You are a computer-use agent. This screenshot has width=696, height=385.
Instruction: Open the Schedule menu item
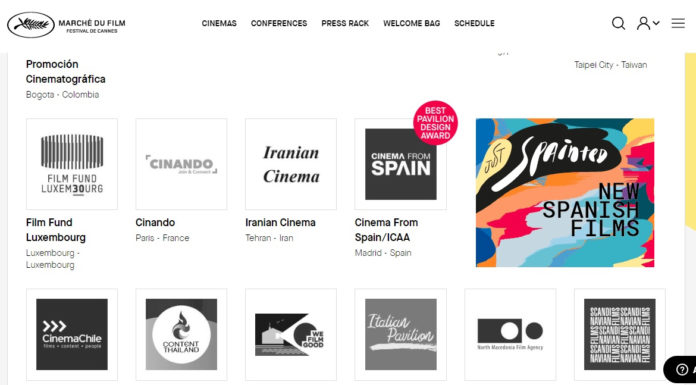(474, 24)
